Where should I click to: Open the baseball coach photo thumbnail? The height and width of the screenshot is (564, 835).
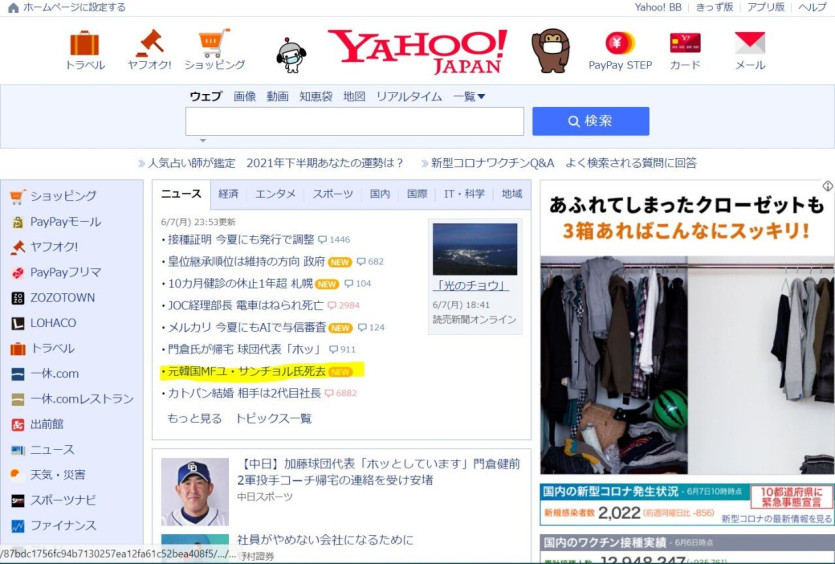[195, 492]
